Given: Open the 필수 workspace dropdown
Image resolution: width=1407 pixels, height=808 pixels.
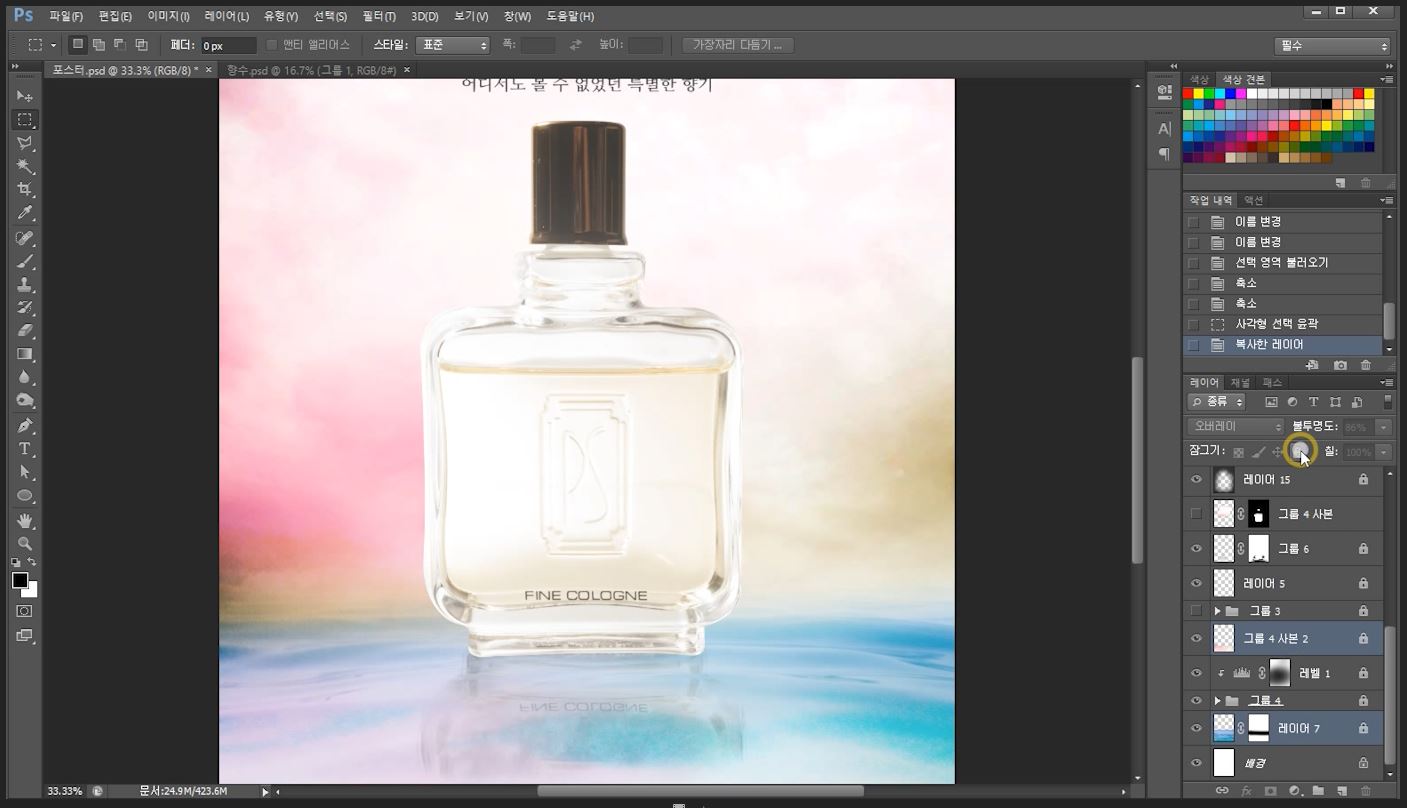Looking at the screenshot, I should point(1333,46).
